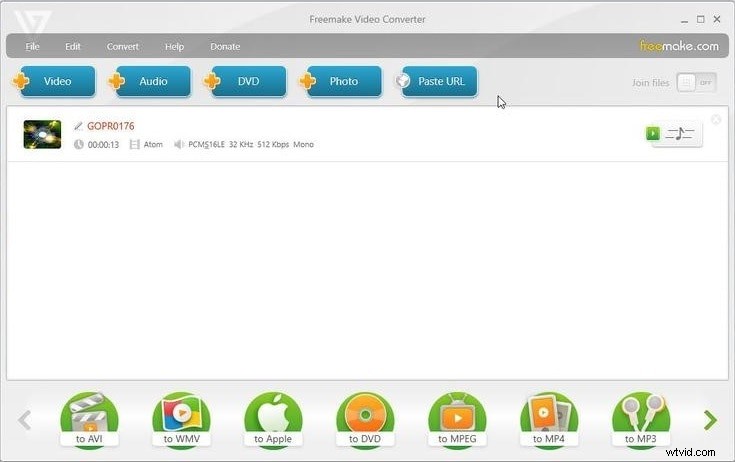Play GOPR0176 with green play icon
735x462 pixels.
[x=652, y=134]
